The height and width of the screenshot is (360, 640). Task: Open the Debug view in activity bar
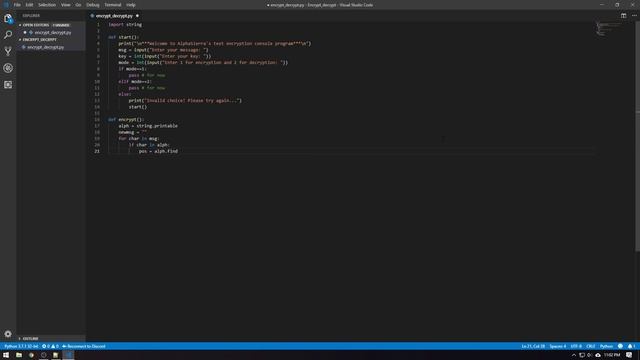(8, 68)
